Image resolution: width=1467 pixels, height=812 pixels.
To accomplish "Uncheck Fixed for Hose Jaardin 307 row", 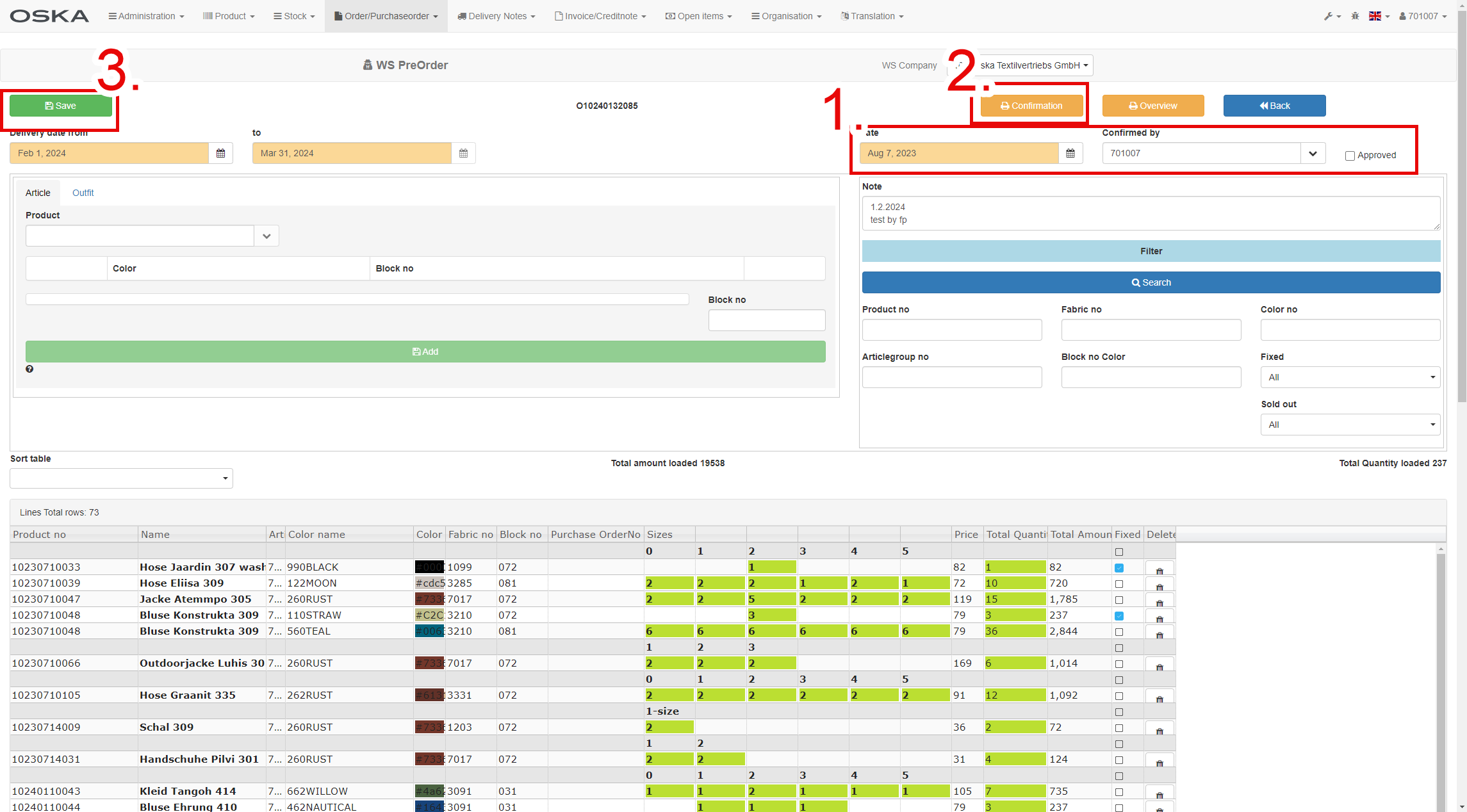I will coord(1119,568).
